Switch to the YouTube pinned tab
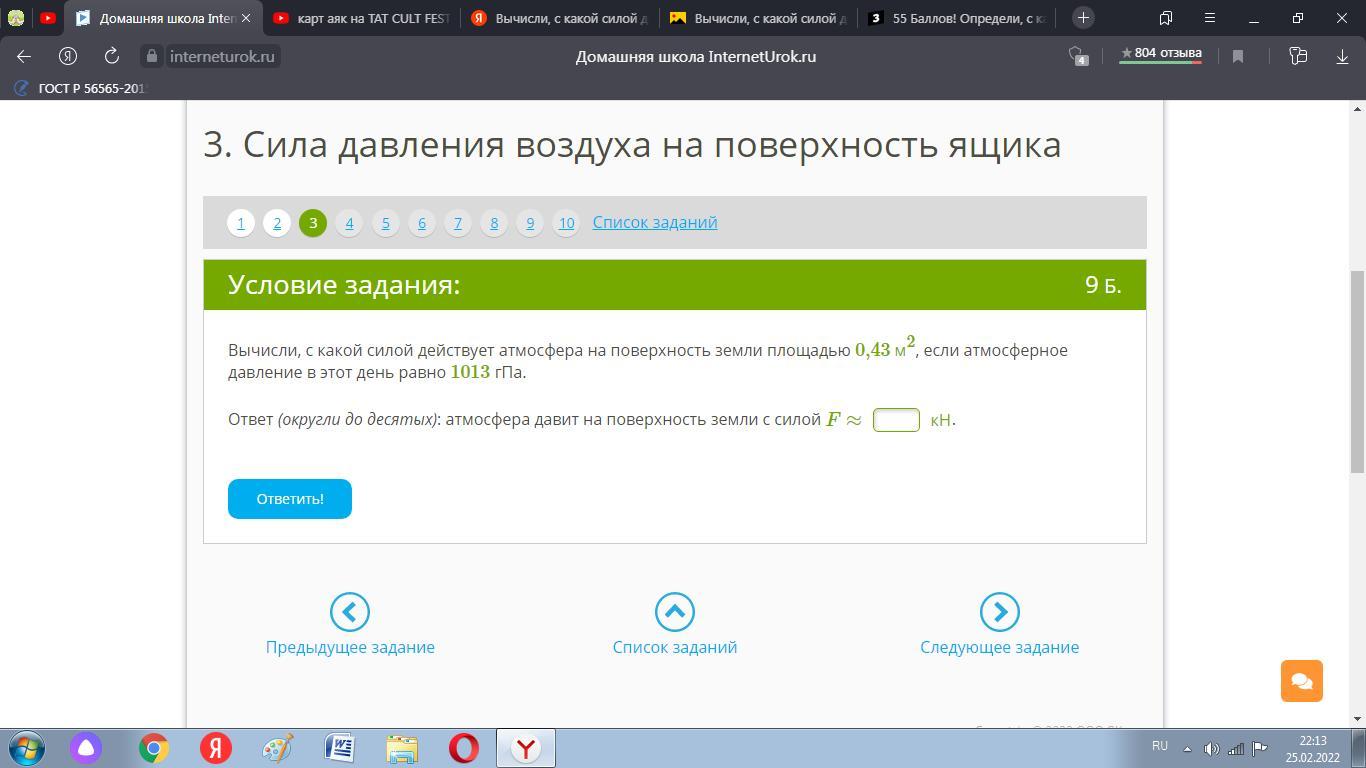1366x768 pixels. (x=47, y=18)
